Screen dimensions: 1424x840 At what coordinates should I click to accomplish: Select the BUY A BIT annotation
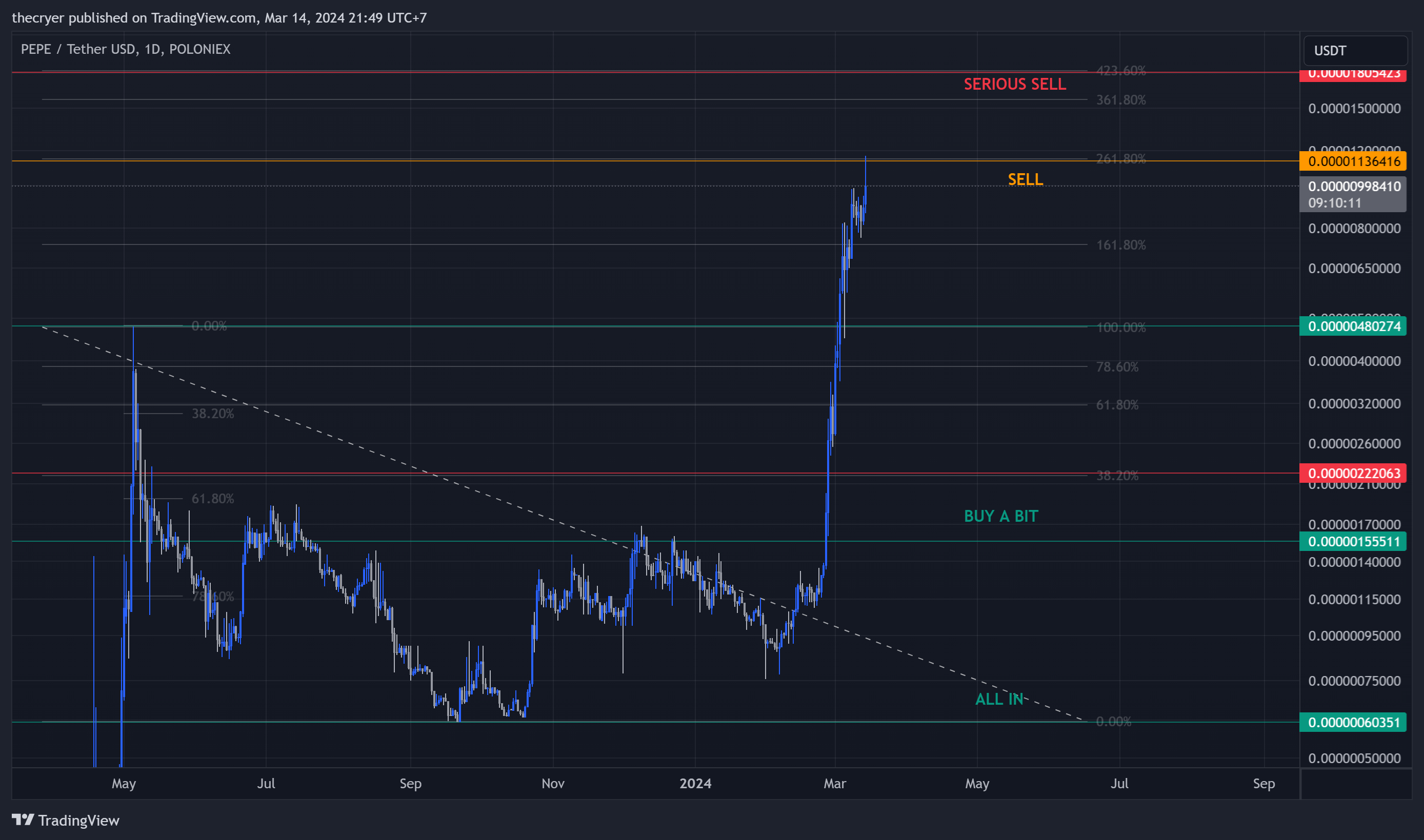tap(1001, 516)
